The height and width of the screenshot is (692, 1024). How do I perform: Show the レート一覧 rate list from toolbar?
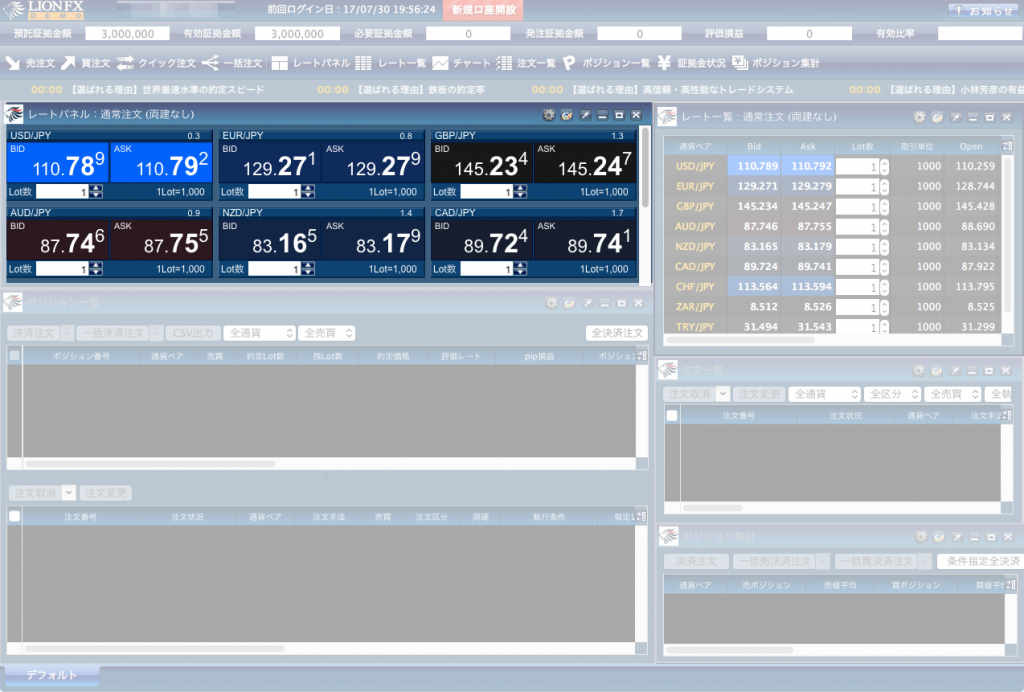[x=391, y=63]
